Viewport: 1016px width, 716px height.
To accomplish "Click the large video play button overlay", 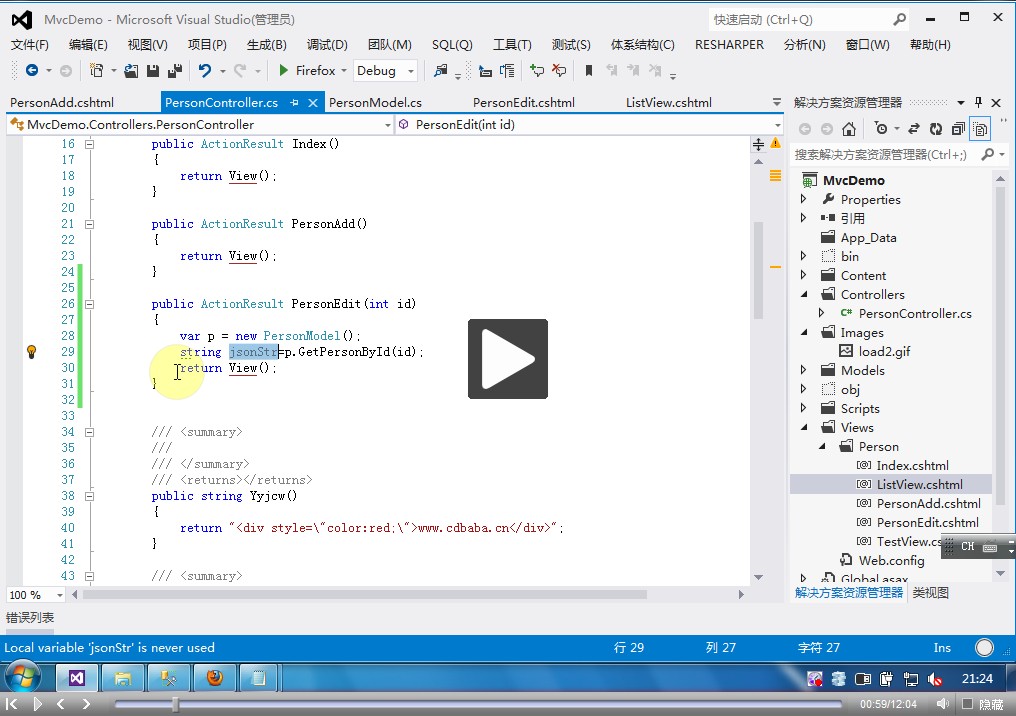I will point(508,359).
